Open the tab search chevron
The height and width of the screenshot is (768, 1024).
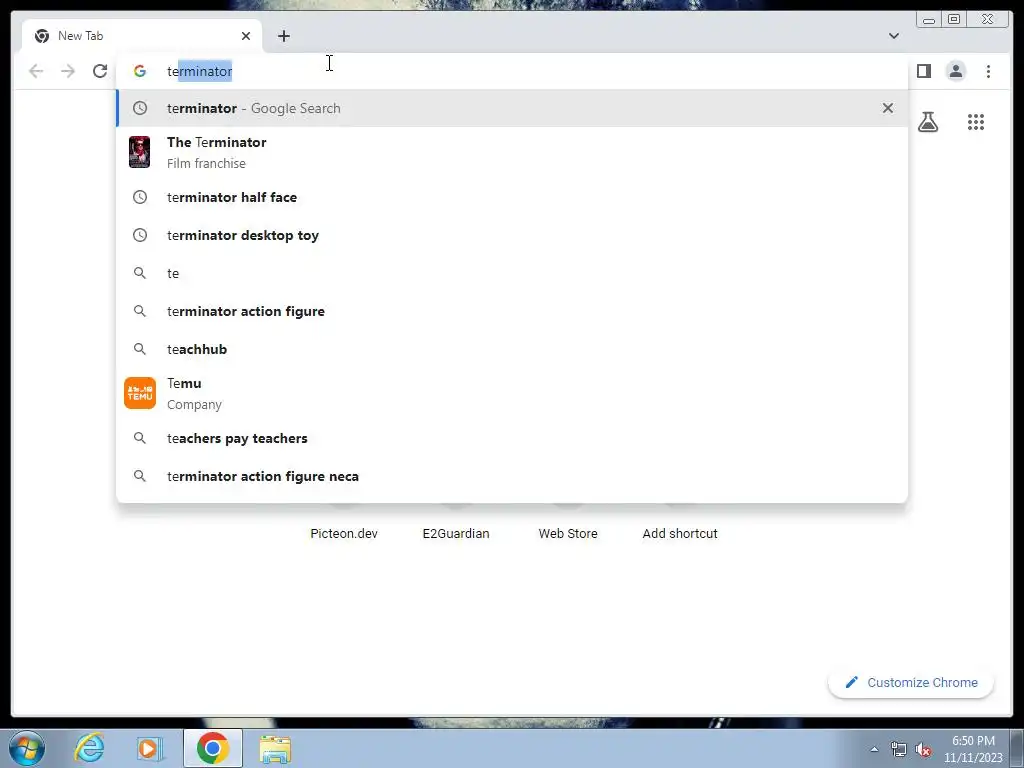[893, 36]
